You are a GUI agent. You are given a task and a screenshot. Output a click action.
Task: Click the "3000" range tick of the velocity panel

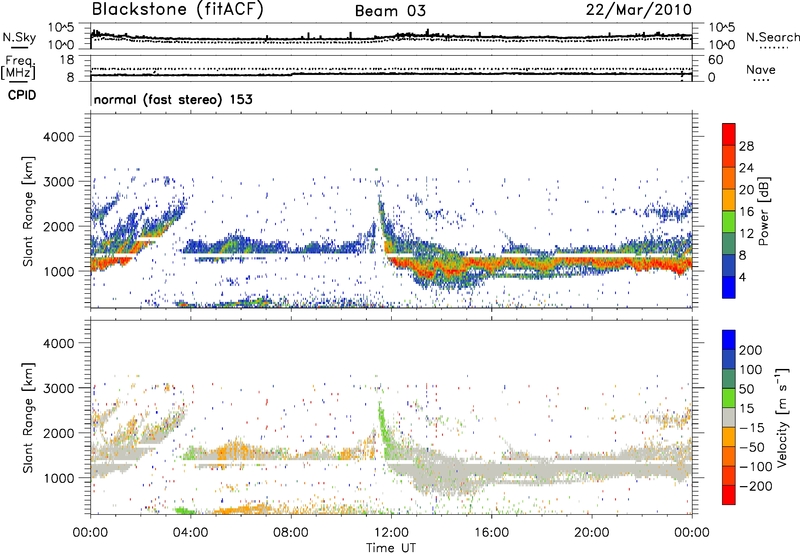pyautogui.click(x=59, y=388)
